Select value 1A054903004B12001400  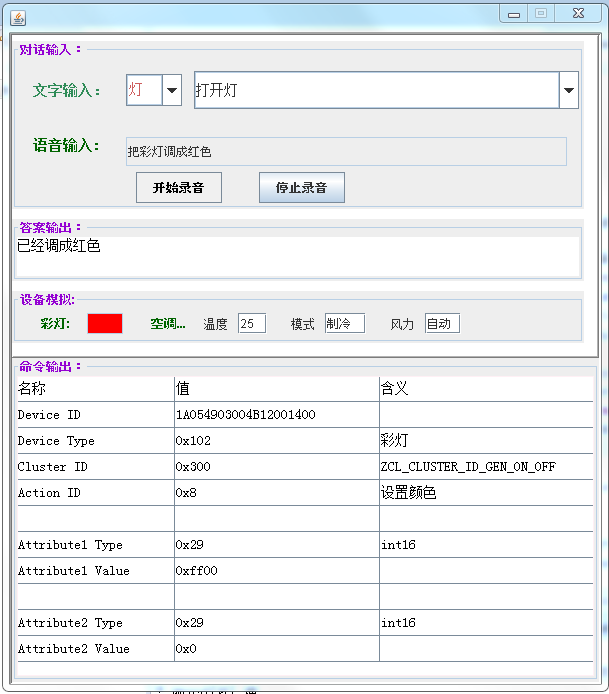point(277,415)
